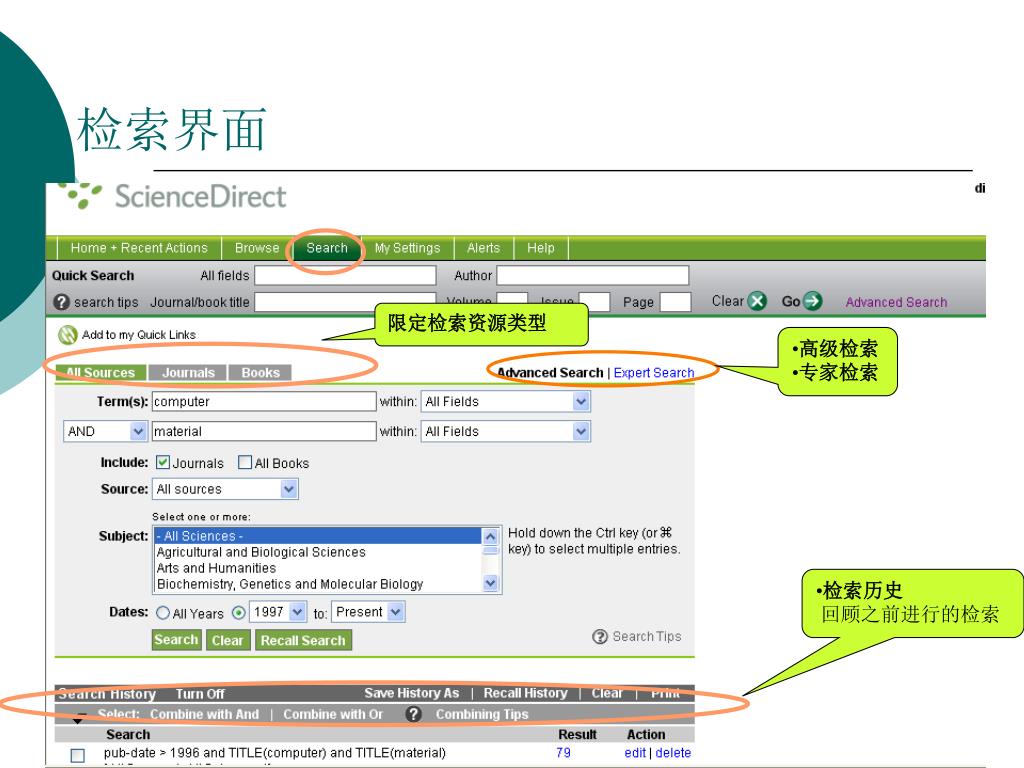The width and height of the screenshot is (1024, 768).
Task: Check the box for the pub-date > 1996 search row
Action: click(x=78, y=755)
